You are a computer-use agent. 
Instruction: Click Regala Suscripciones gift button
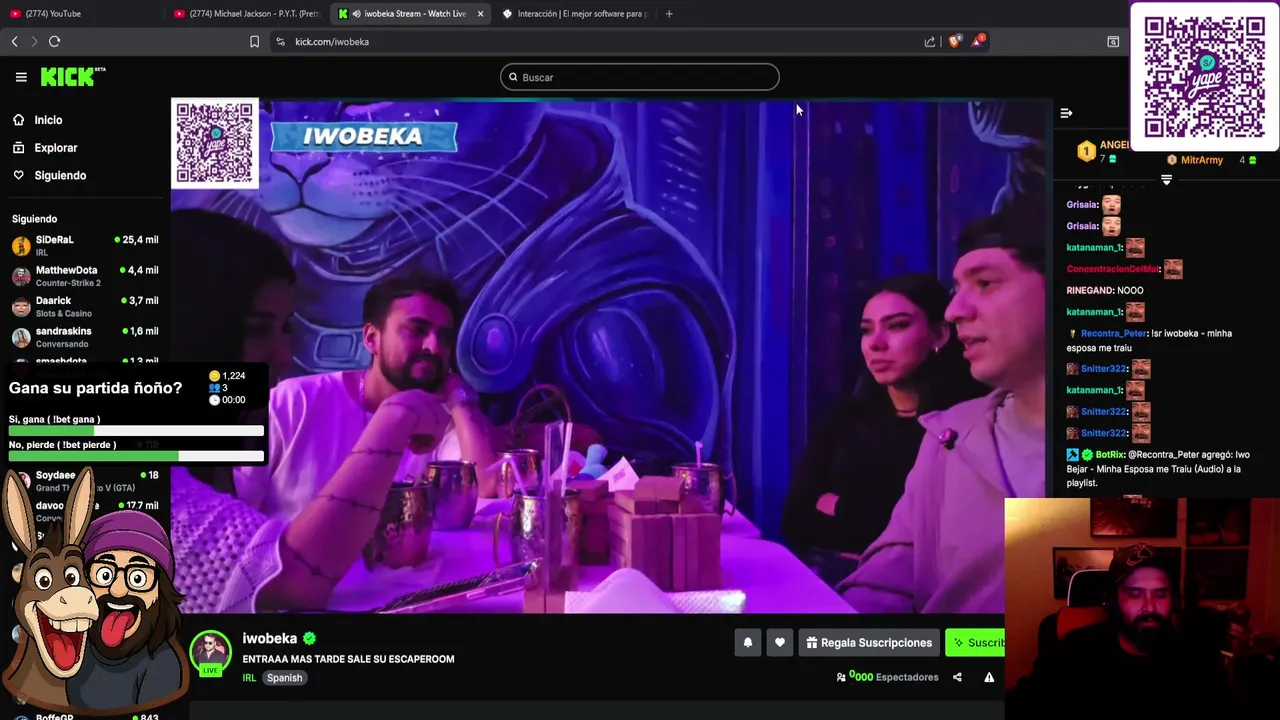pyautogui.click(x=869, y=642)
